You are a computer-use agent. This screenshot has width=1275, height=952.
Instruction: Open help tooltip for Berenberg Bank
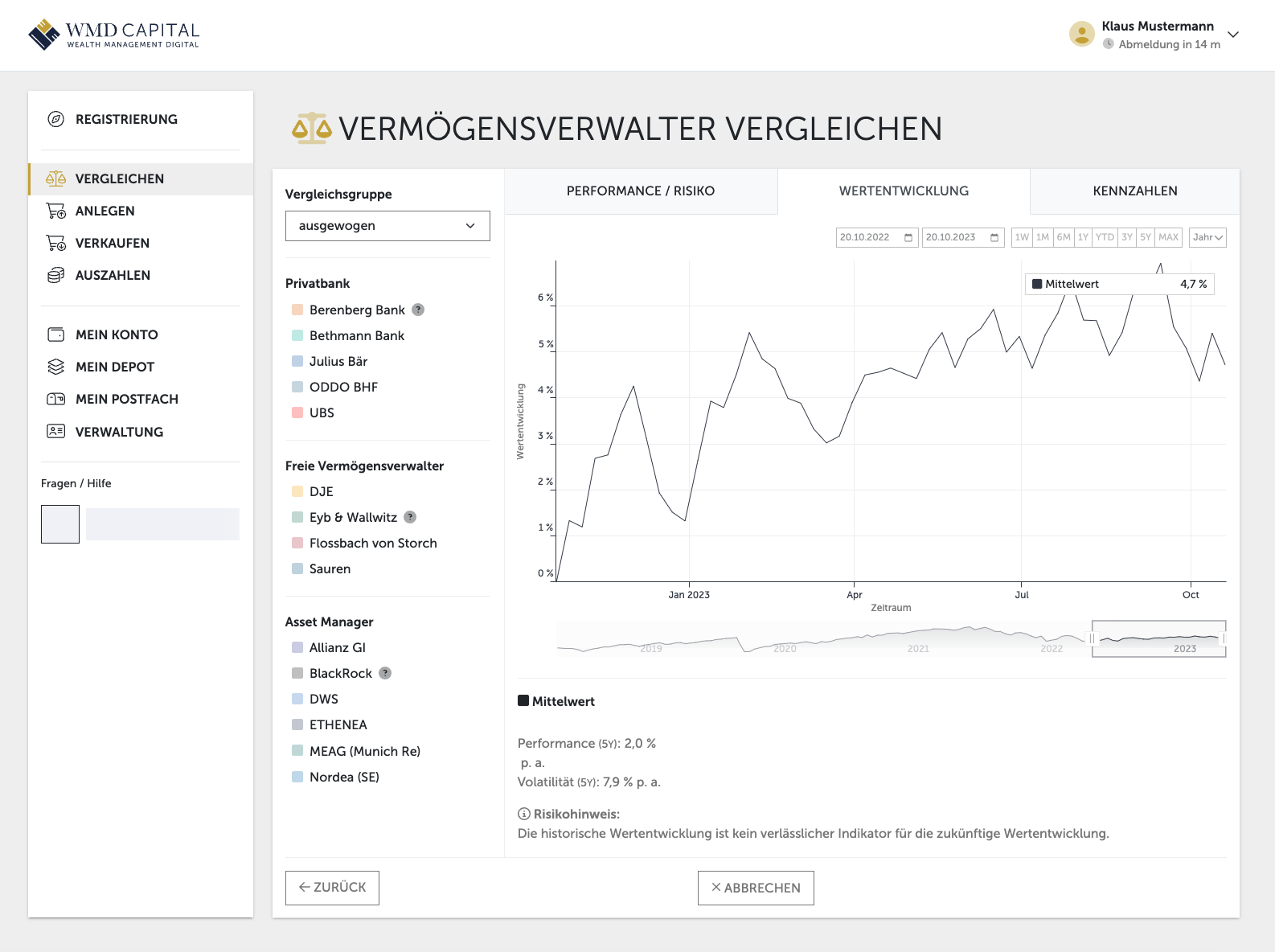(x=418, y=310)
